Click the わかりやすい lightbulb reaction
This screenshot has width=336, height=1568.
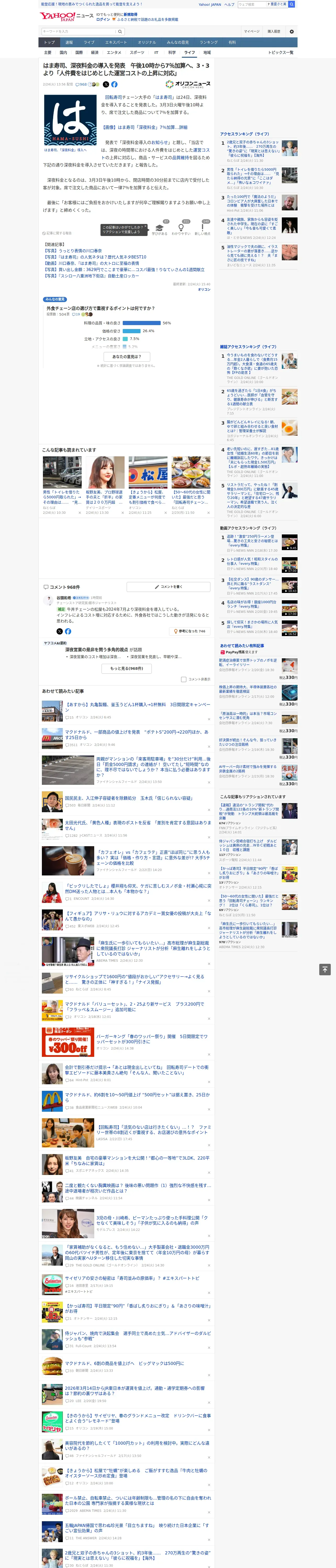tap(181, 228)
